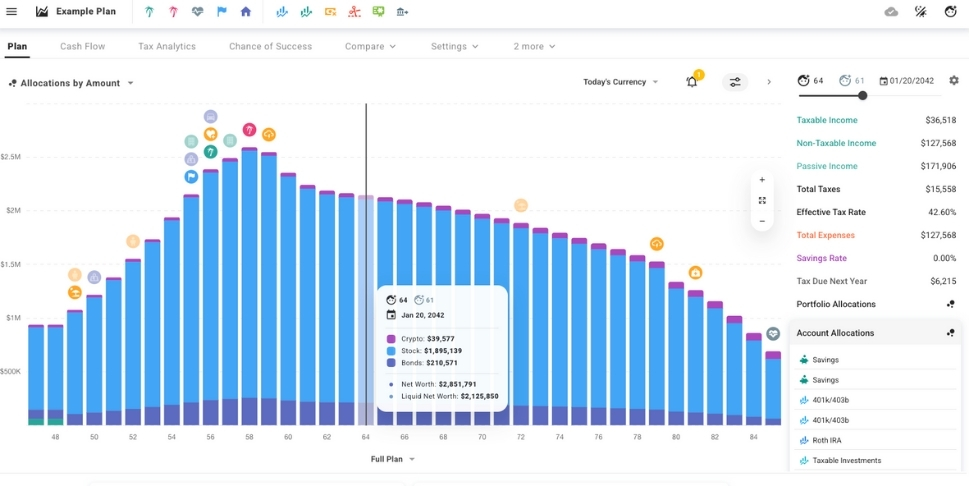
Task: Switch to the Cash Flow tab
Action: tap(82, 46)
